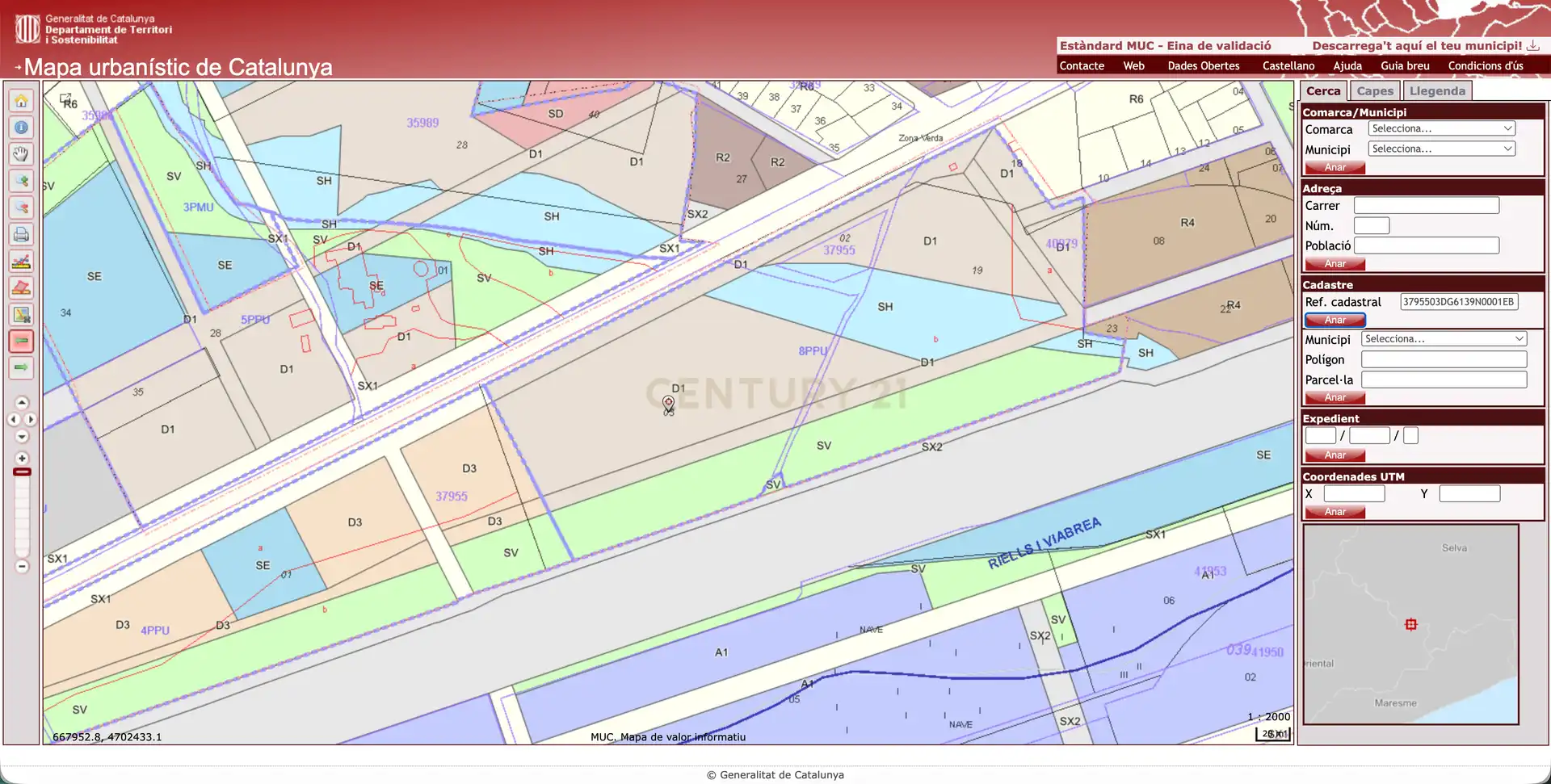The height and width of the screenshot is (784, 1551).
Task: Open the Llegenda tab
Action: (x=1437, y=91)
